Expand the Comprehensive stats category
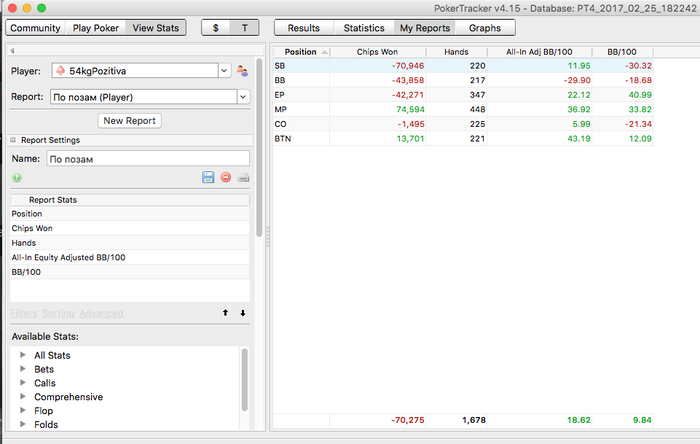Viewport: 700px width, 444px height. [23, 396]
